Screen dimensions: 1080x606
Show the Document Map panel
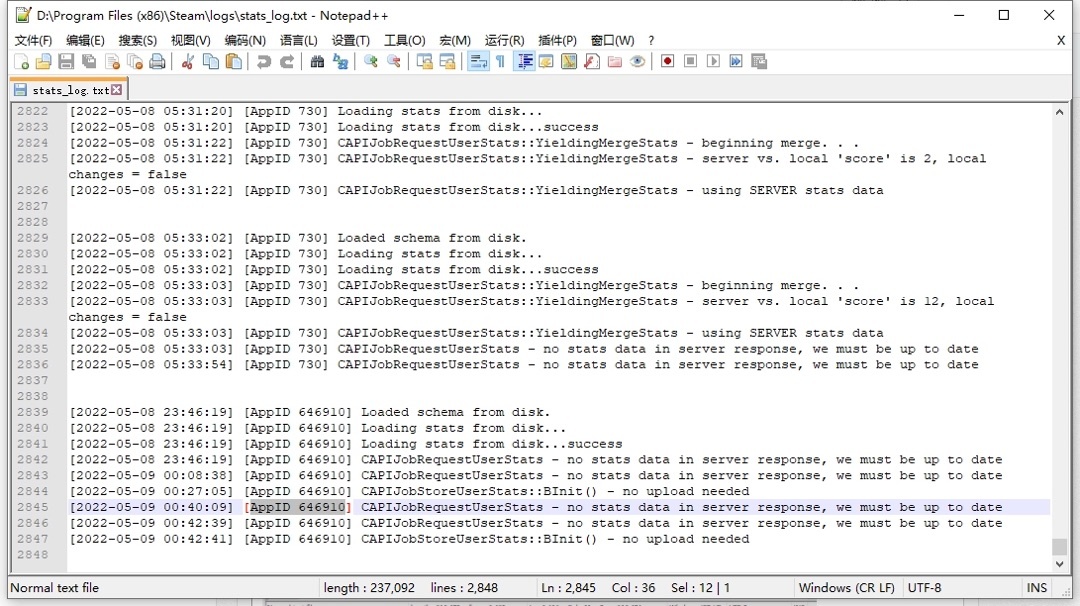[569, 62]
